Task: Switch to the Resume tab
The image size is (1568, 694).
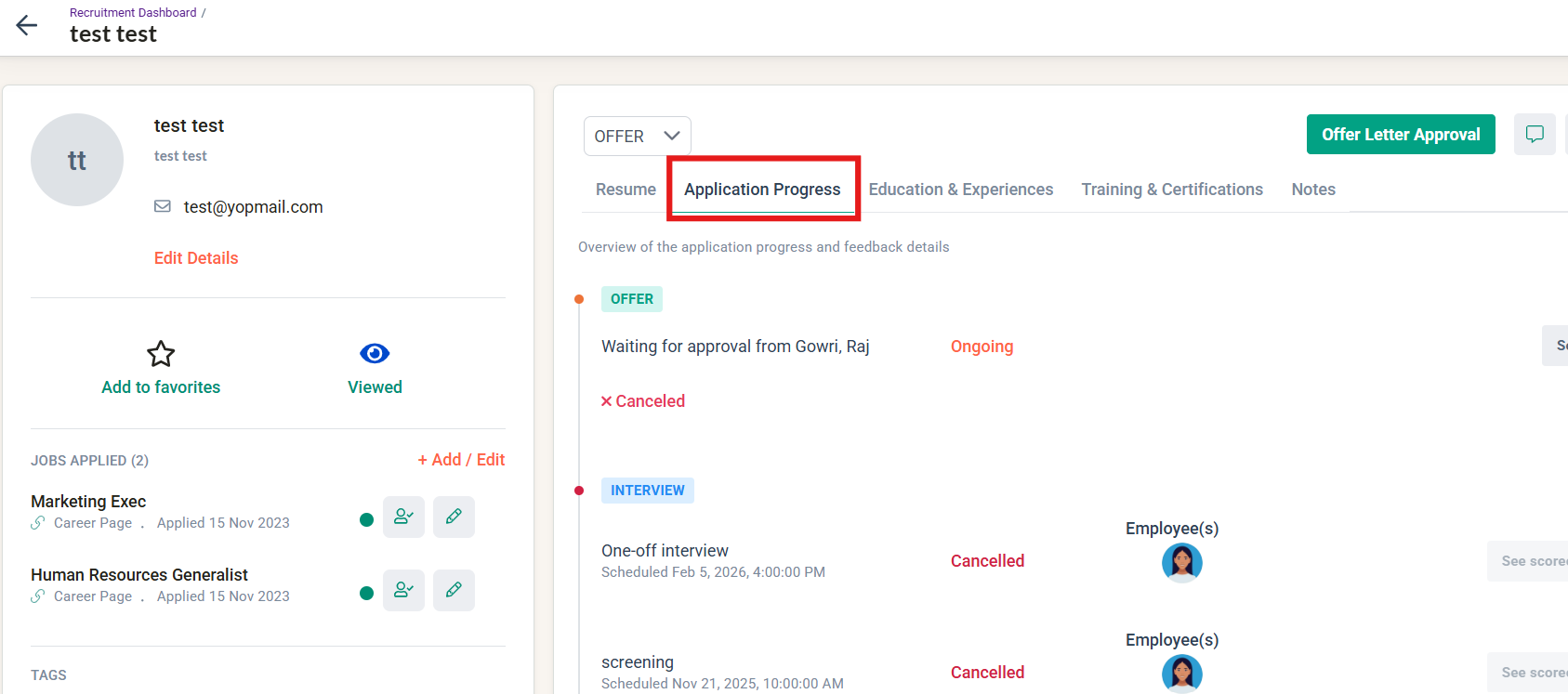Action: (626, 190)
